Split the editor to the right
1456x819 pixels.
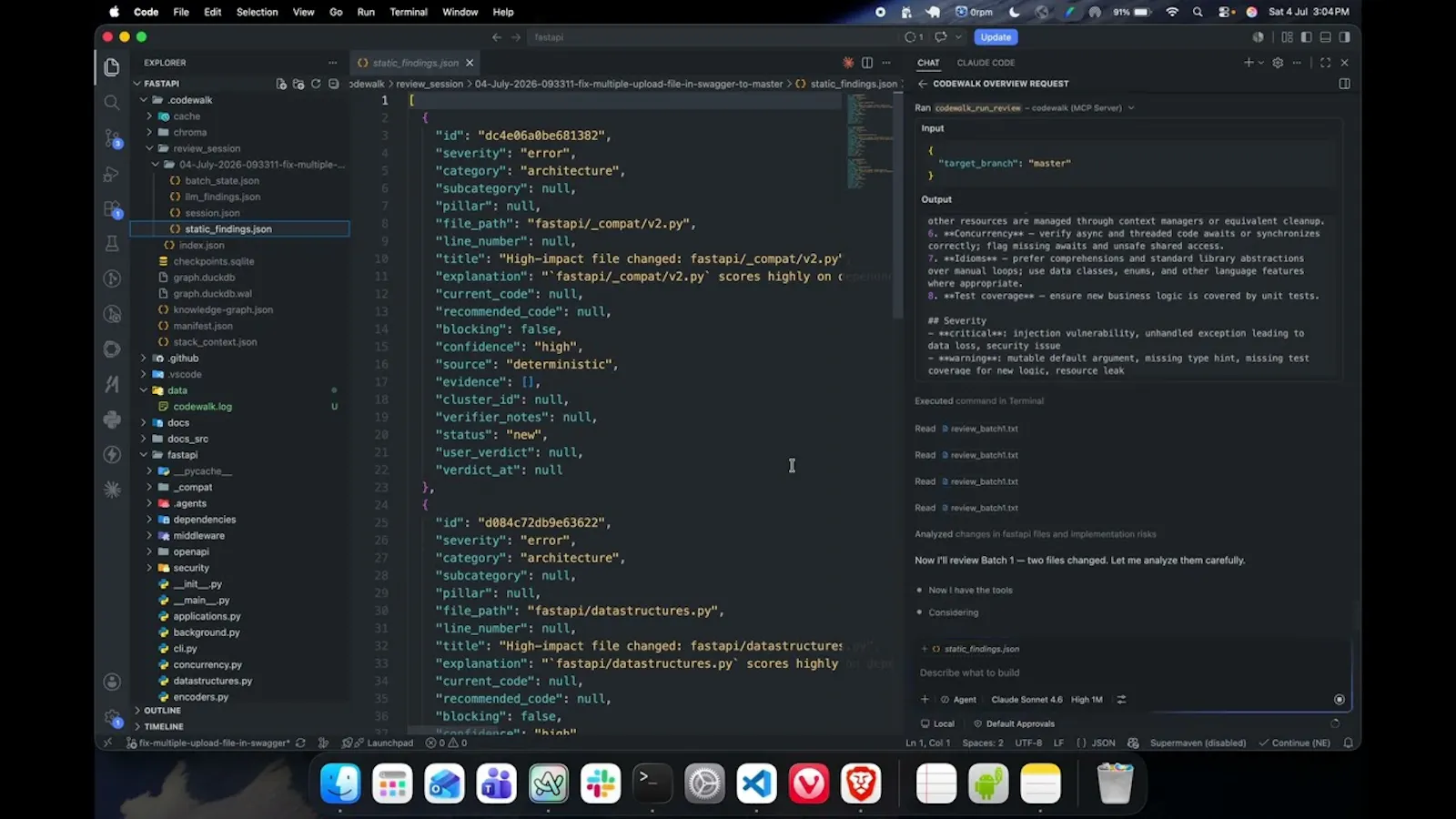[867, 63]
